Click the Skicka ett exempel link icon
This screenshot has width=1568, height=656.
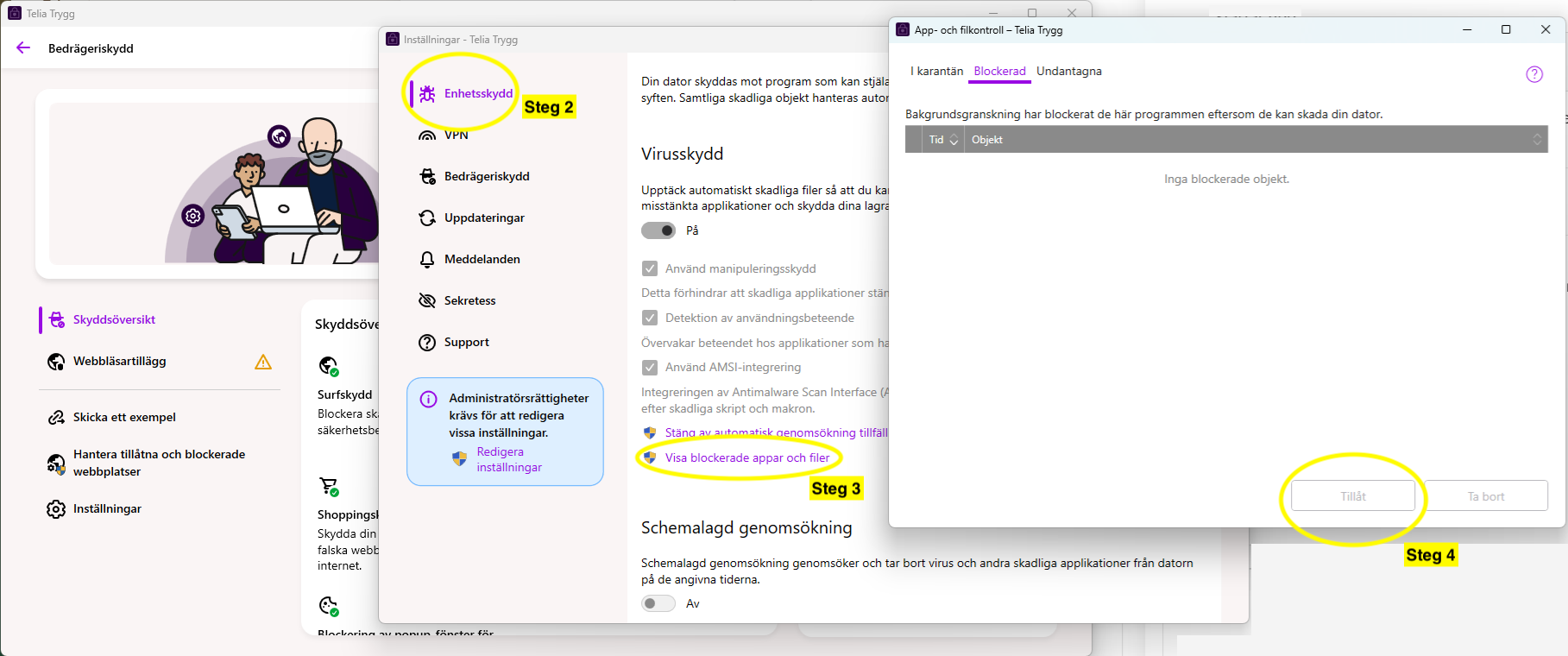[56, 417]
